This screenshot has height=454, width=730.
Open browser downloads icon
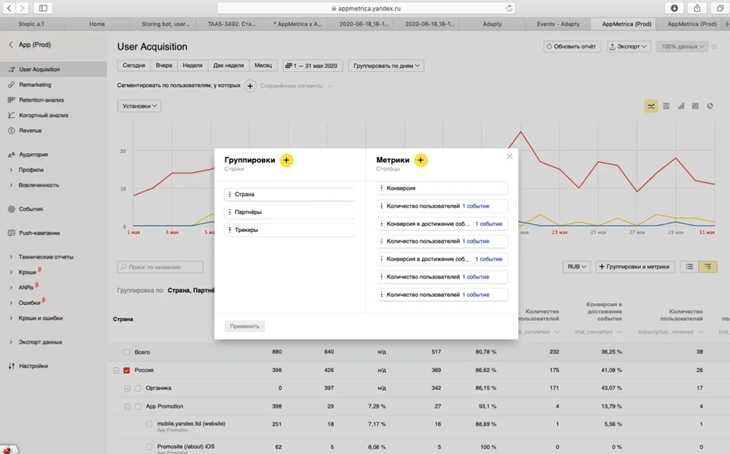[674, 8]
